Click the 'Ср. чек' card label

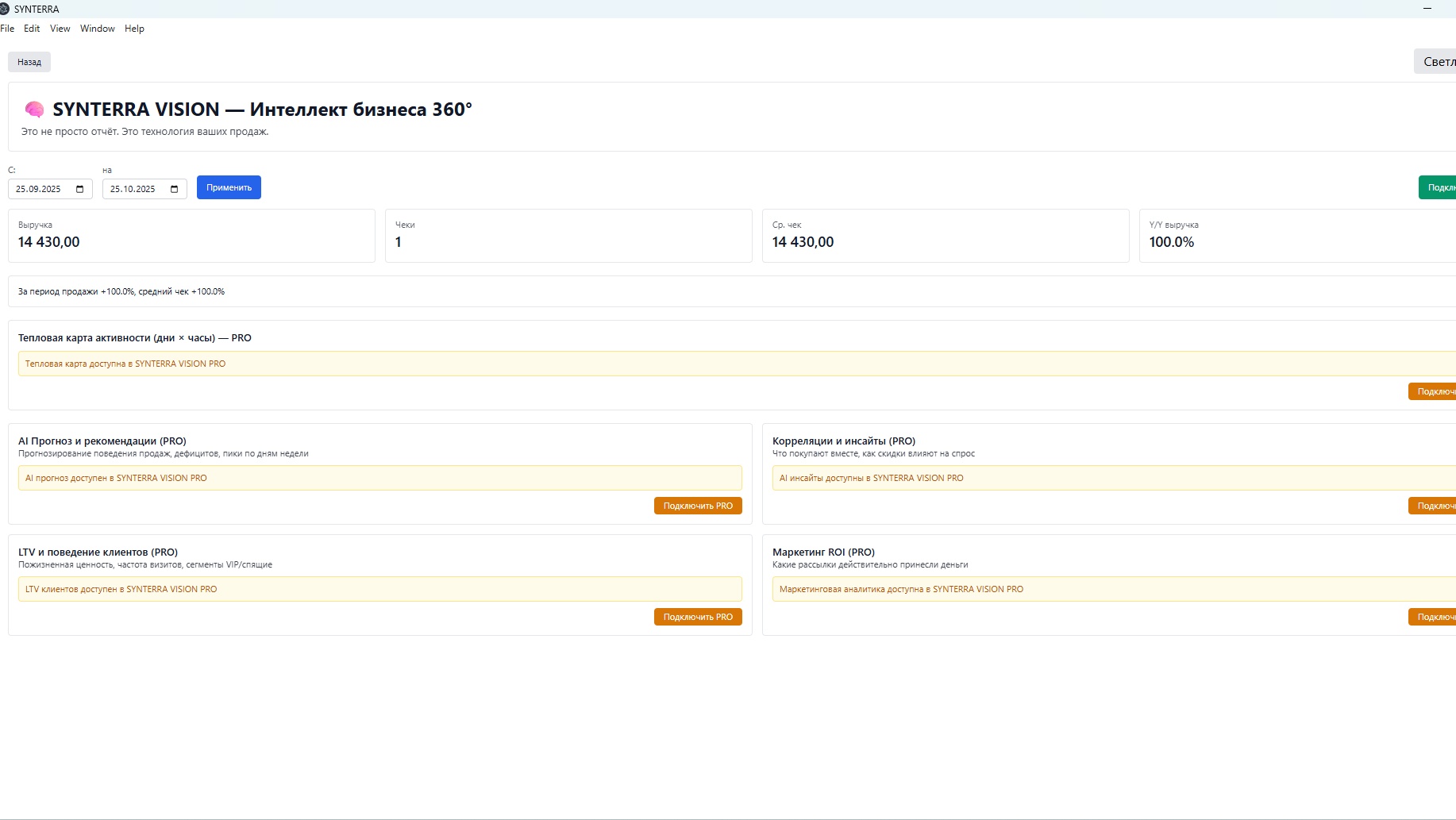[x=787, y=225]
